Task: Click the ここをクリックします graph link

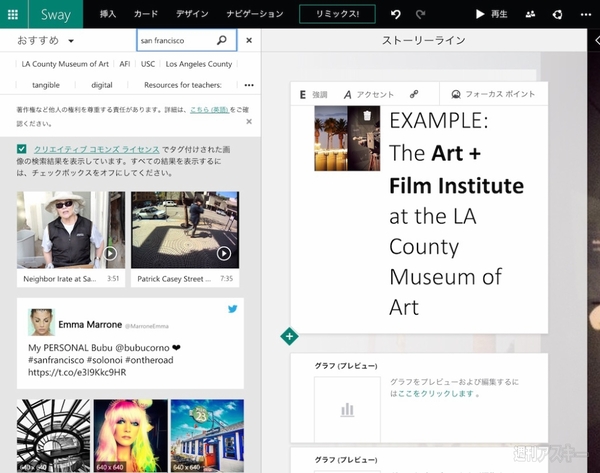Action: coord(435,393)
